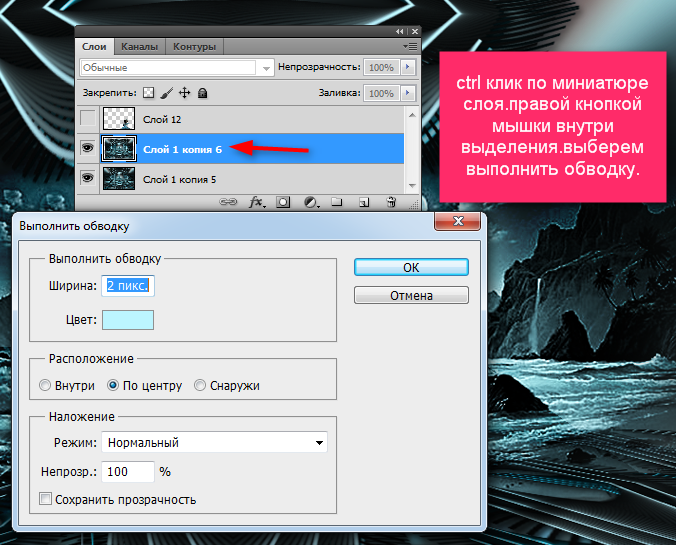676x545 pixels.
Task: Create new adjustment layer icon
Action: coord(311,202)
